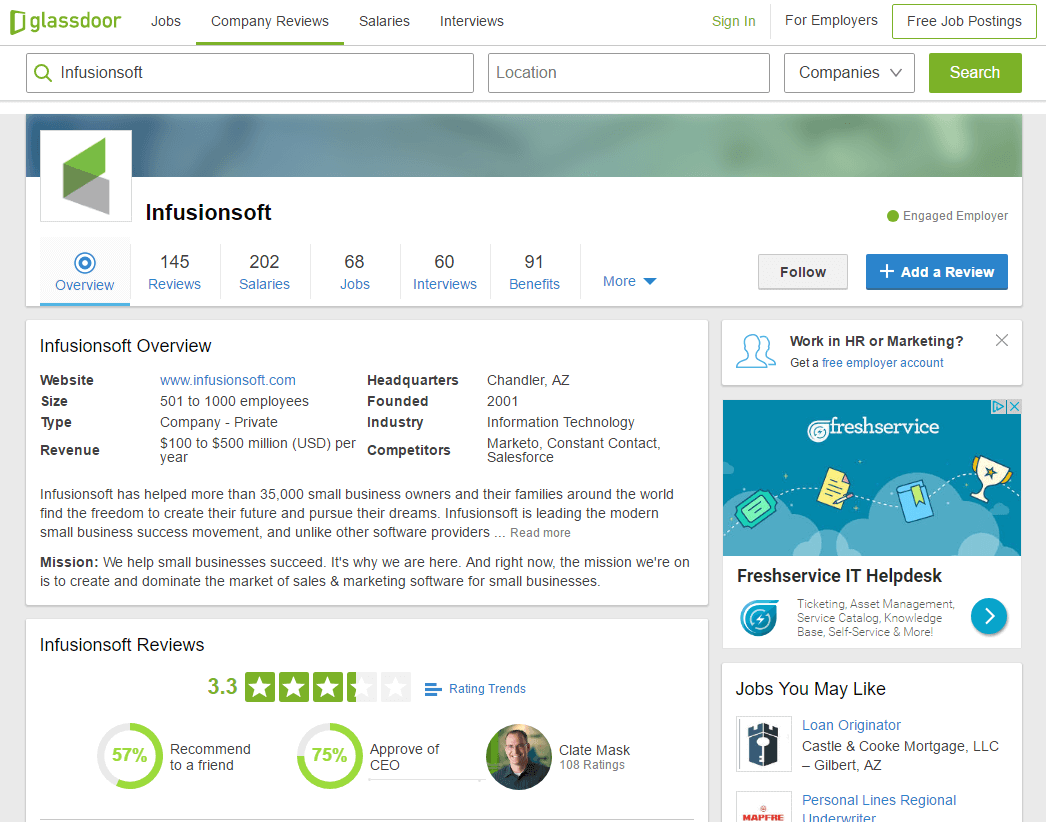Click the Glassdoor logo

tap(65, 21)
